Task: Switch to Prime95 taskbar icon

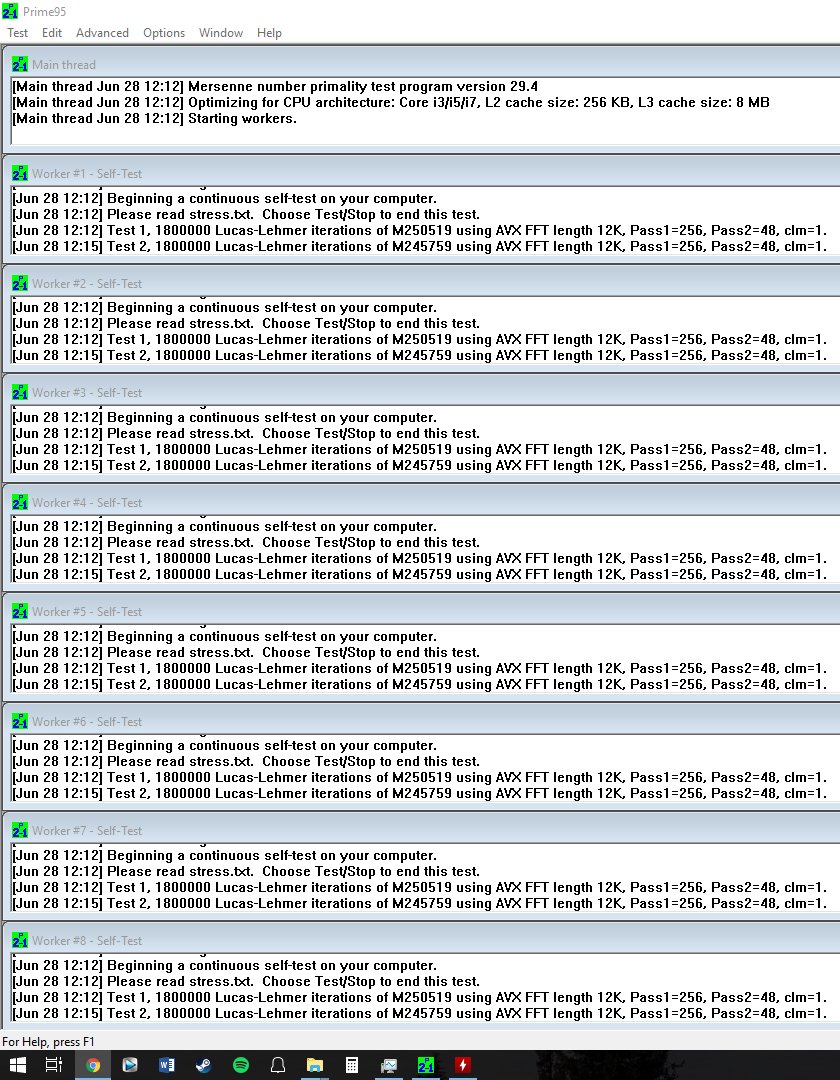Action: click(x=426, y=1065)
